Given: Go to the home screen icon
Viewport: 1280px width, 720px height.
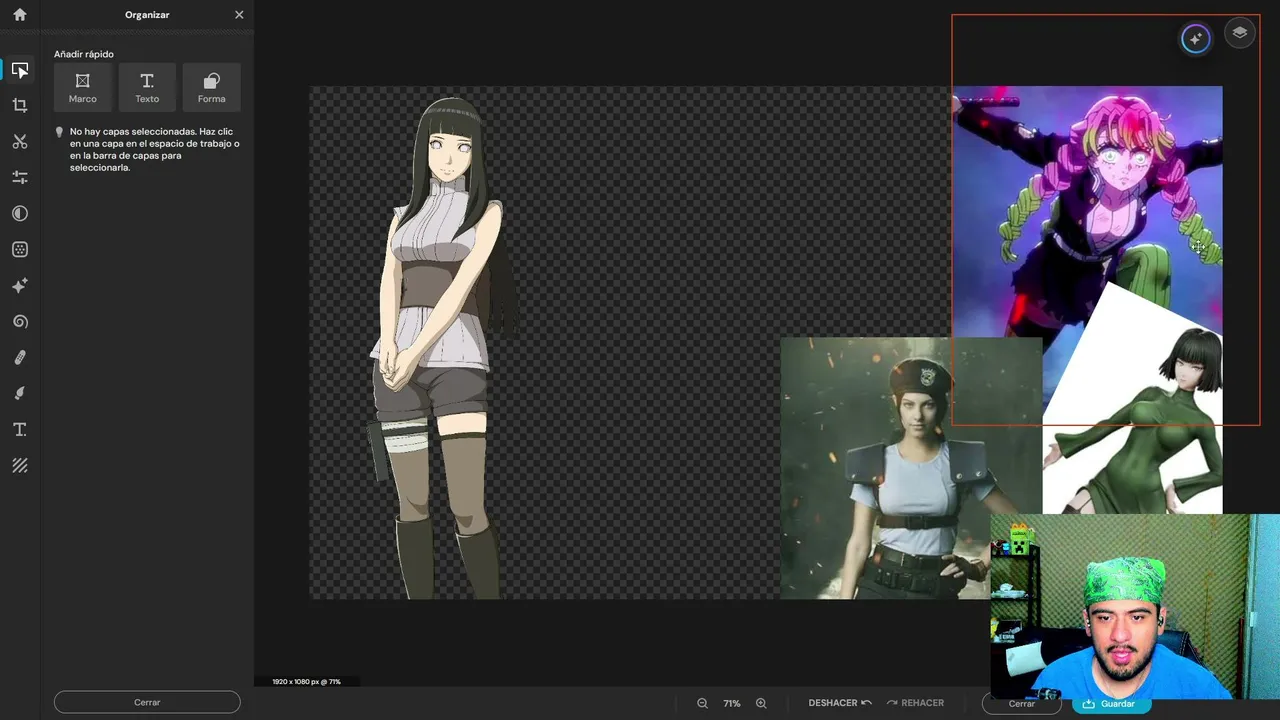Looking at the screenshot, I should coord(20,15).
